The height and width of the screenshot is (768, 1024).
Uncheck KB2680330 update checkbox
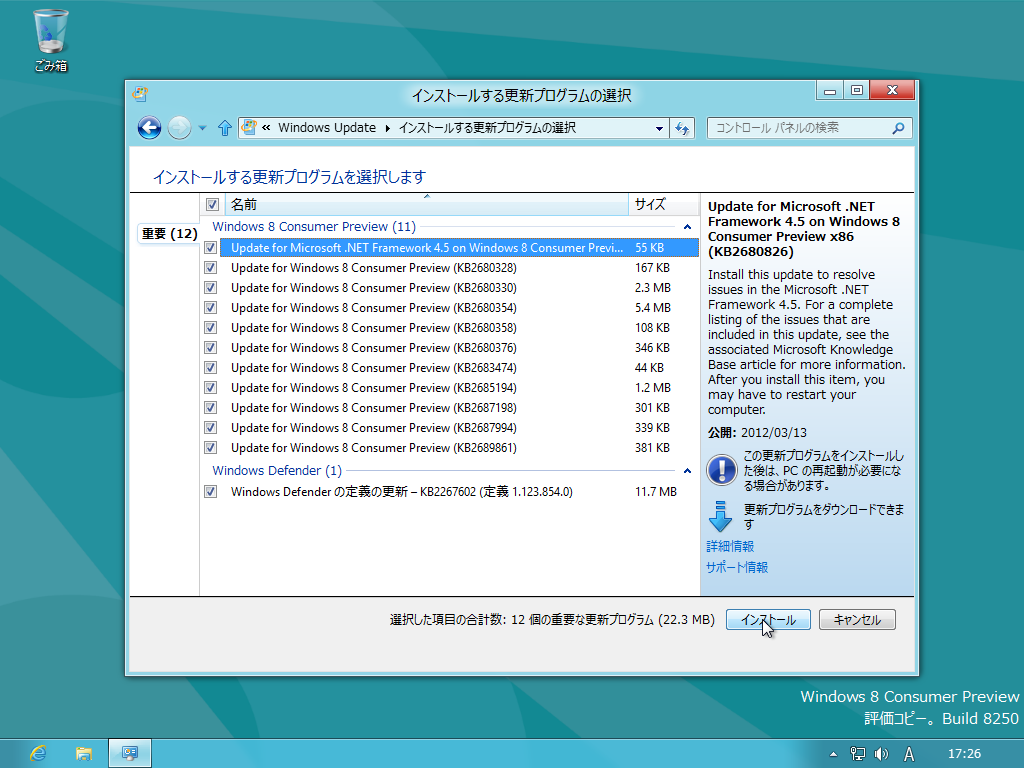click(x=210, y=287)
